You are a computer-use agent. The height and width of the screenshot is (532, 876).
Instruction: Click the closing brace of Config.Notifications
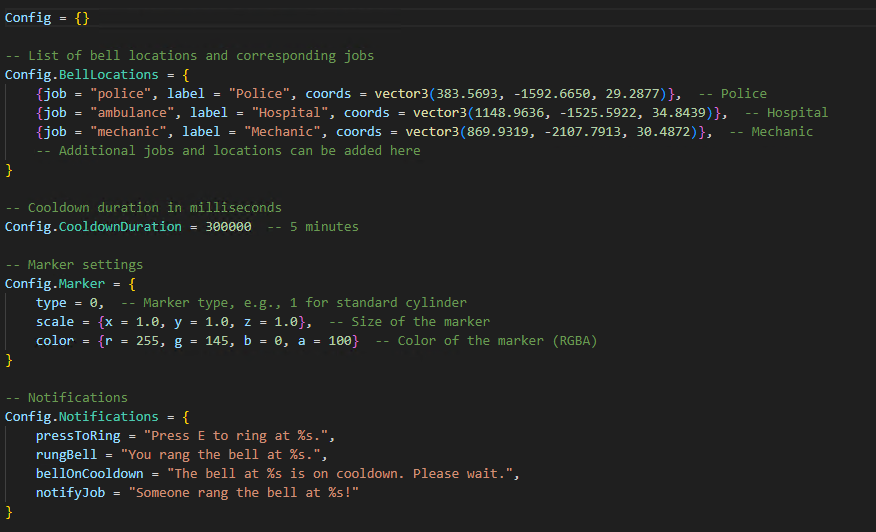(x=8, y=512)
